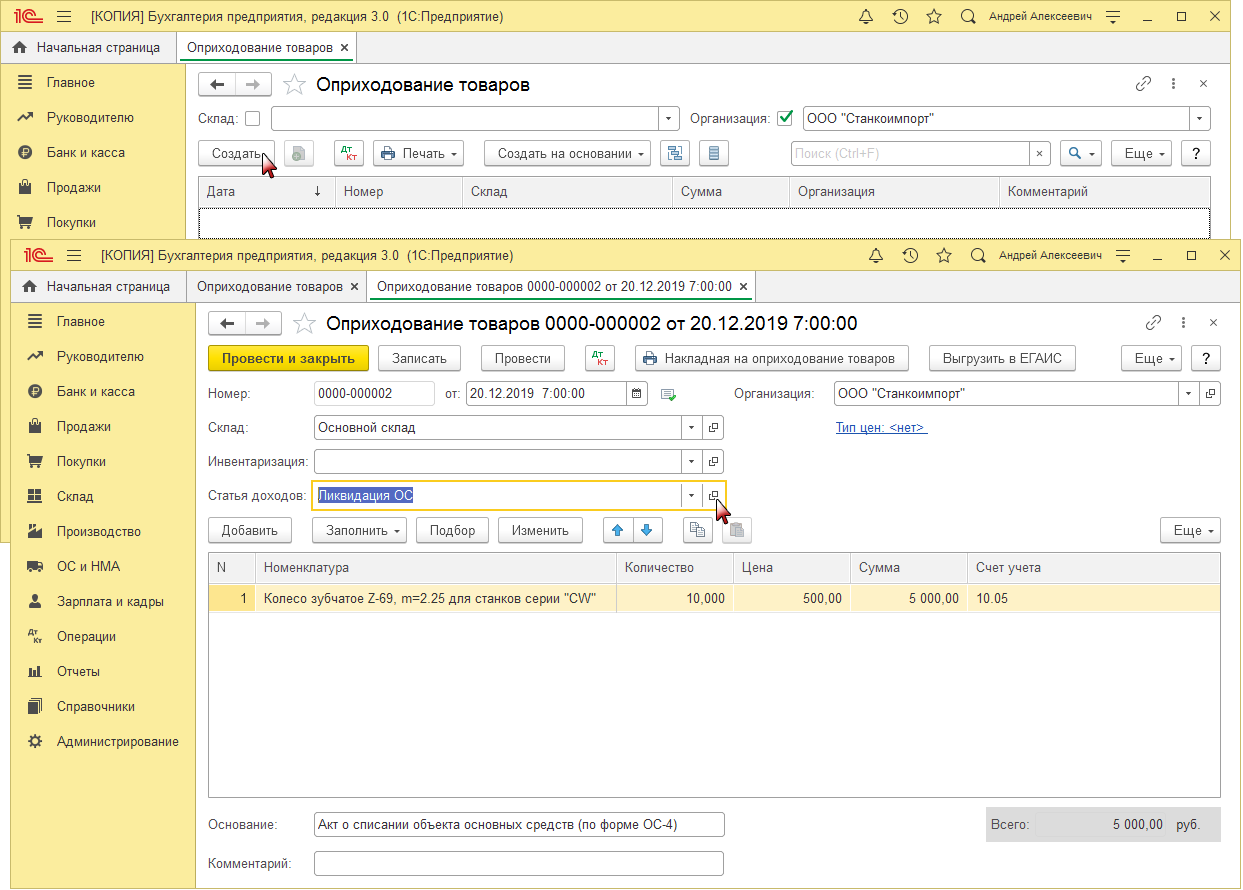Click the list view mode icon before Поиск

pos(714,153)
